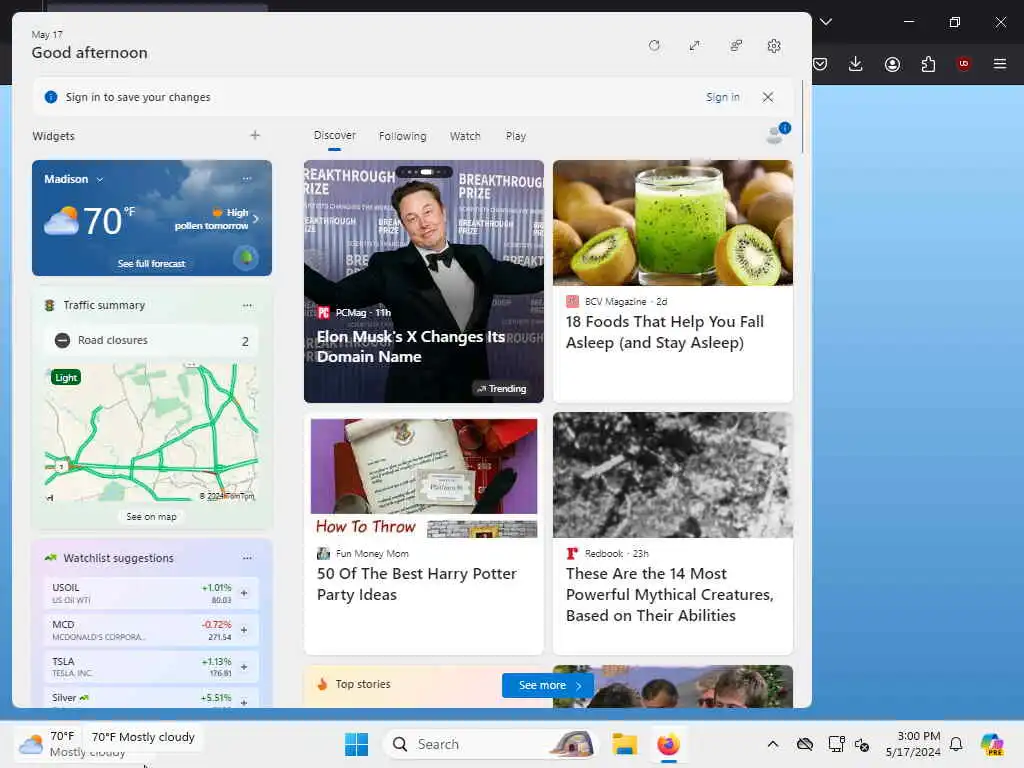Open widgets settings gear
The height and width of the screenshot is (768, 1024).
pyautogui.click(x=774, y=46)
